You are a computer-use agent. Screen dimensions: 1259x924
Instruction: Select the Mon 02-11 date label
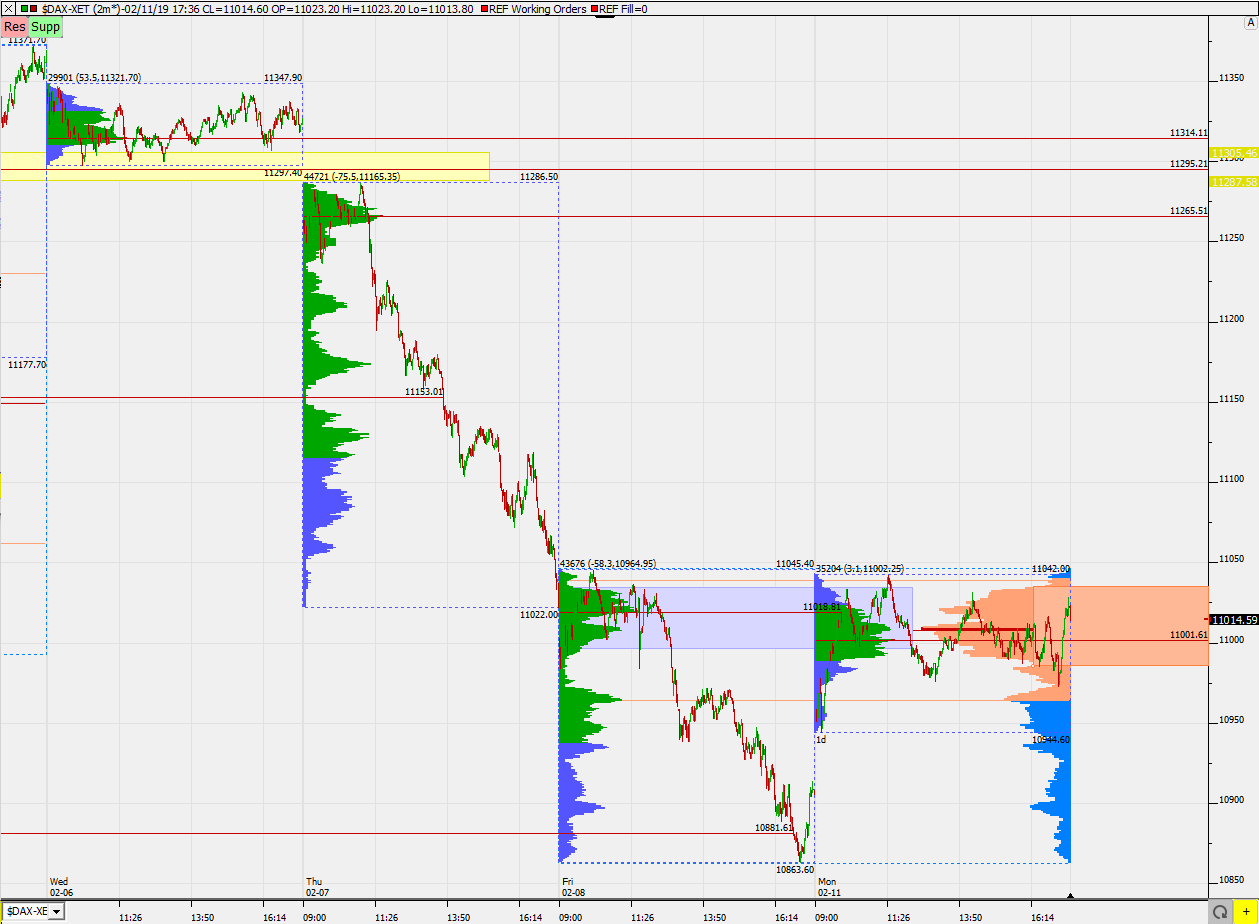coord(830,886)
